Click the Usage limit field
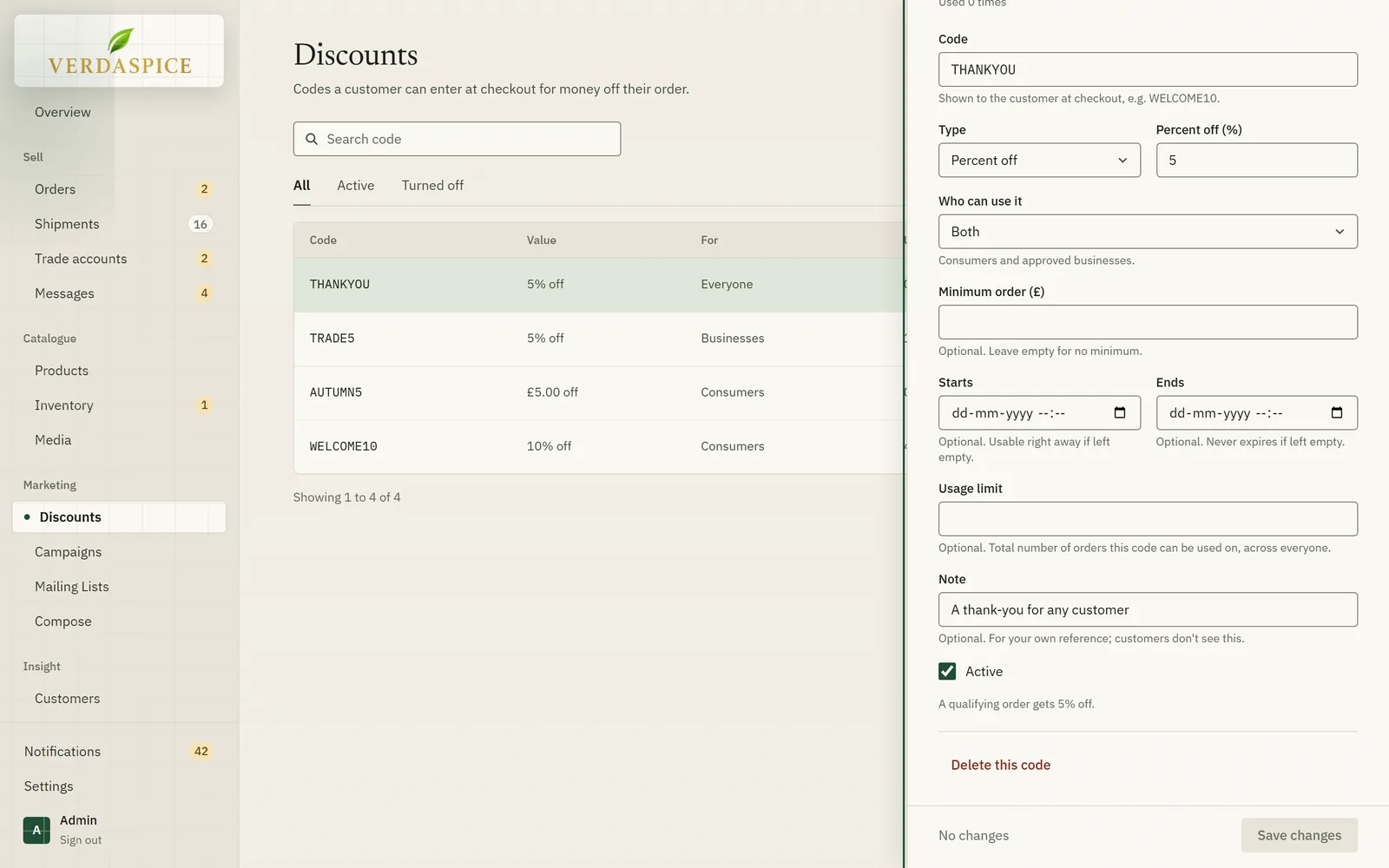This screenshot has width=1389, height=868. coord(1148,519)
